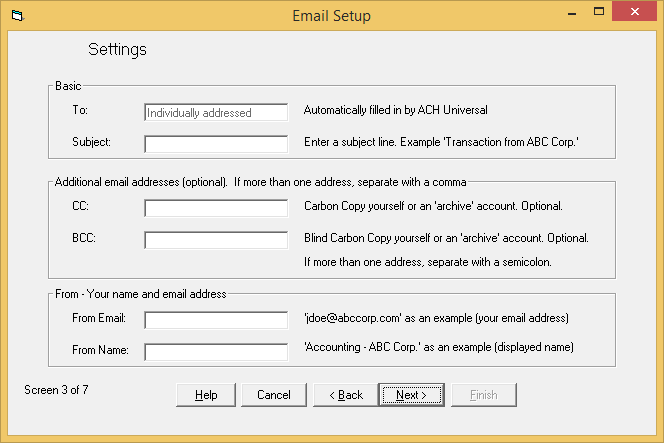Viewport: 664px width, 443px height.
Task: Click the 'Enter a subject line' hint text
Action: pos(441,142)
